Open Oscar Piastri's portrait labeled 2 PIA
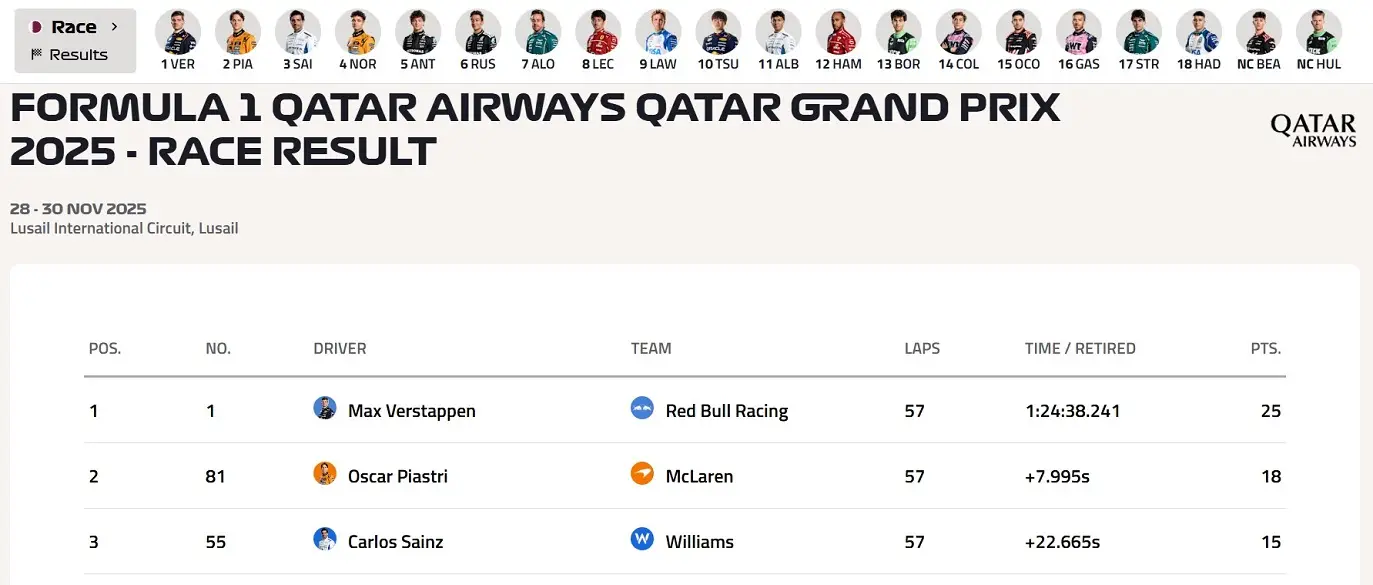Viewport: 1373px width, 585px height. (x=237, y=32)
